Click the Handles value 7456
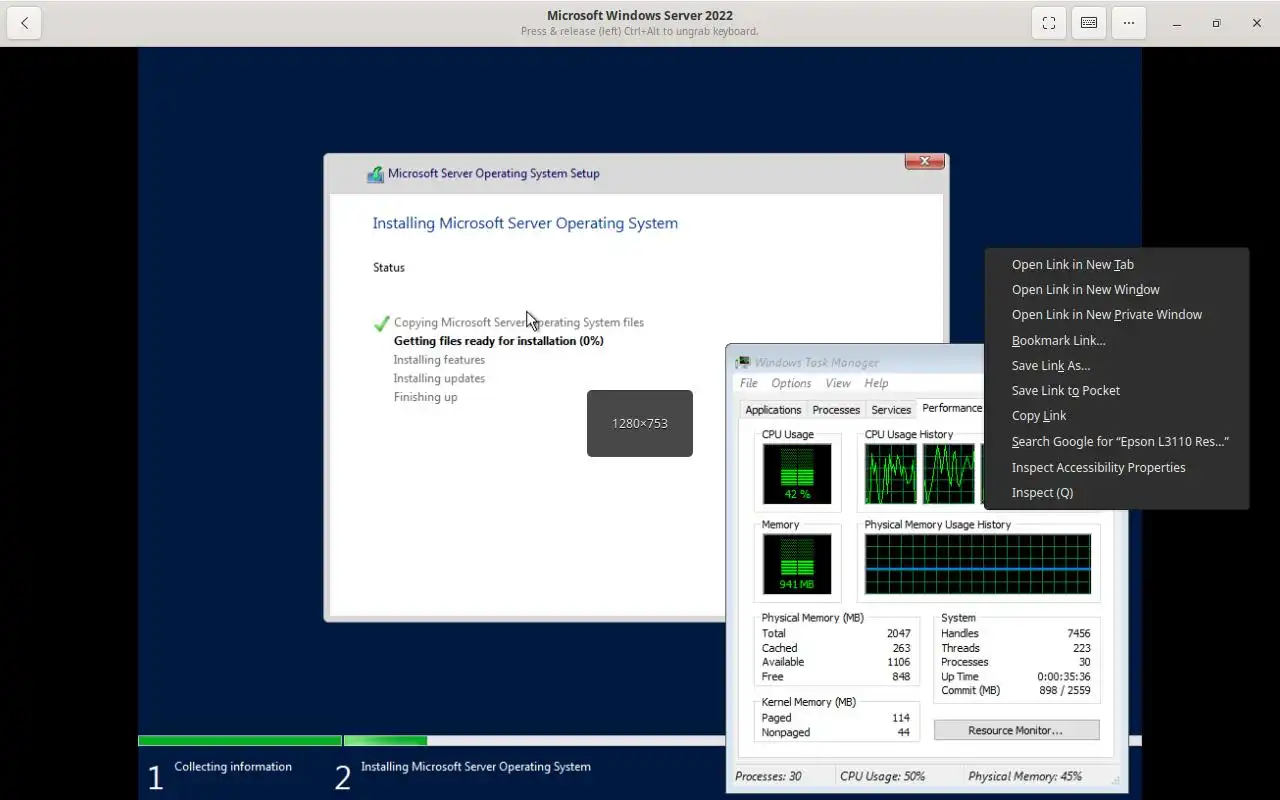This screenshot has height=800, width=1280. [x=1078, y=633]
